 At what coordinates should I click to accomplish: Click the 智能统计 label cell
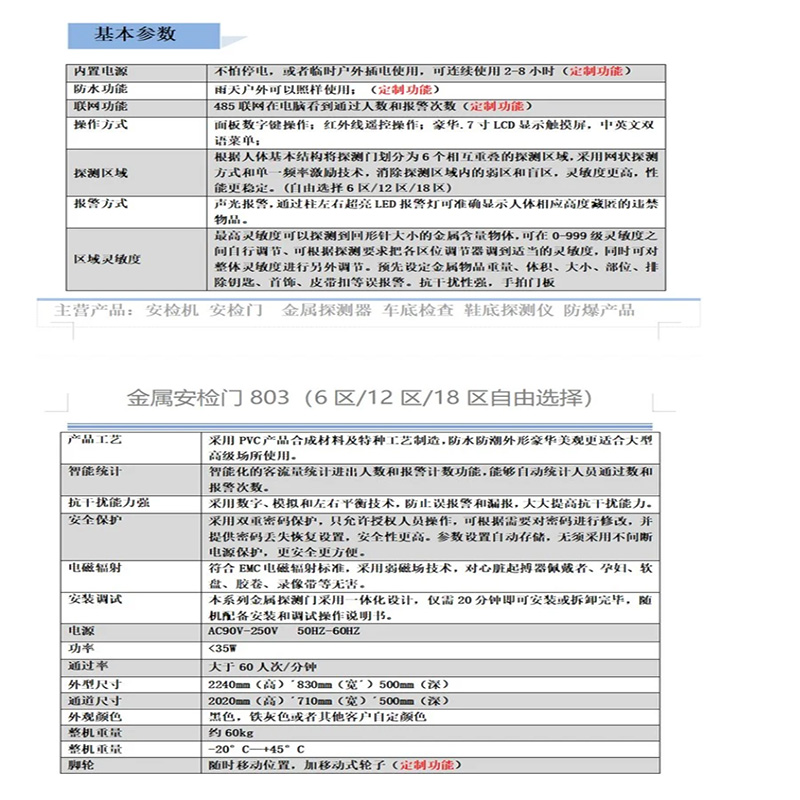94,469
